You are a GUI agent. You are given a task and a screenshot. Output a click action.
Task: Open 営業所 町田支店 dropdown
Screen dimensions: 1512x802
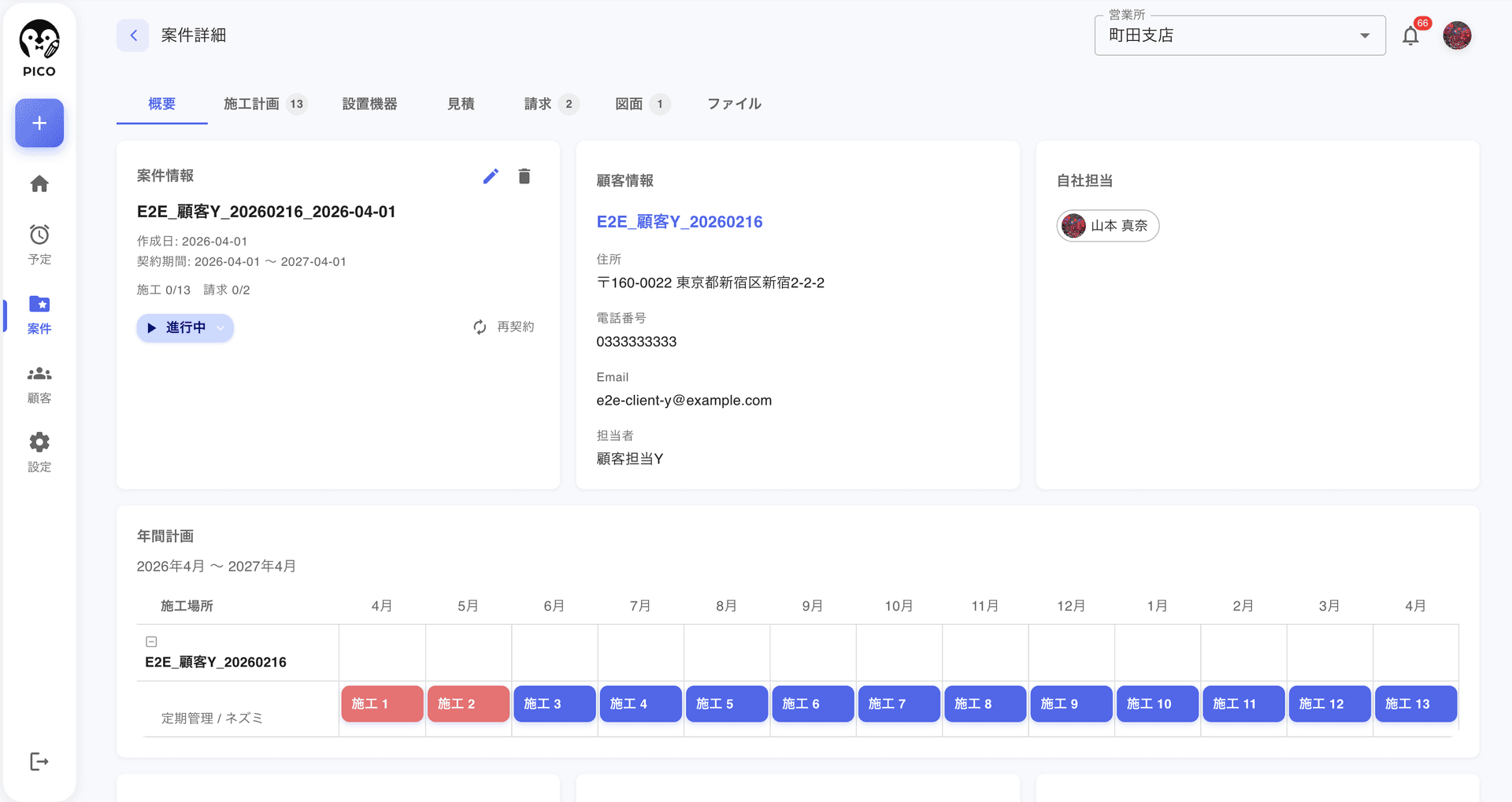pos(1240,35)
